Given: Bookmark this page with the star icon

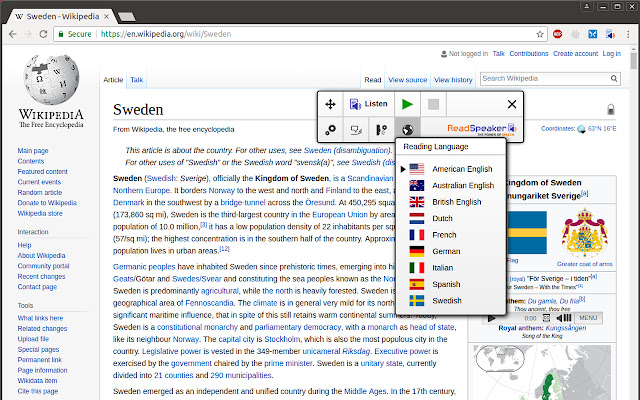Looking at the screenshot, I should point(541,33).
